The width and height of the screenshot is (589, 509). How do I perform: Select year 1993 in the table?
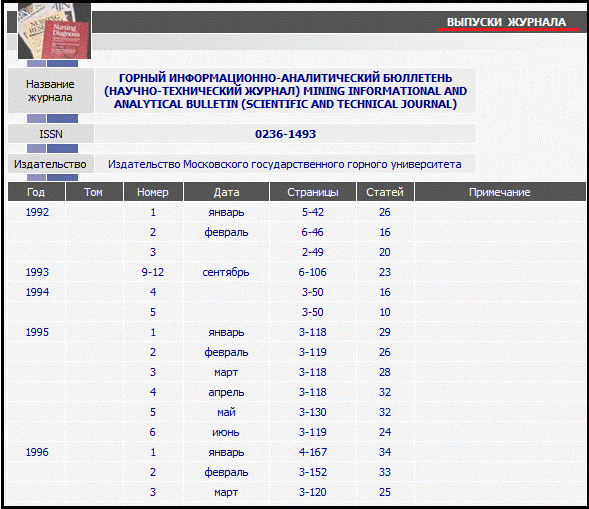click(37, 272)
